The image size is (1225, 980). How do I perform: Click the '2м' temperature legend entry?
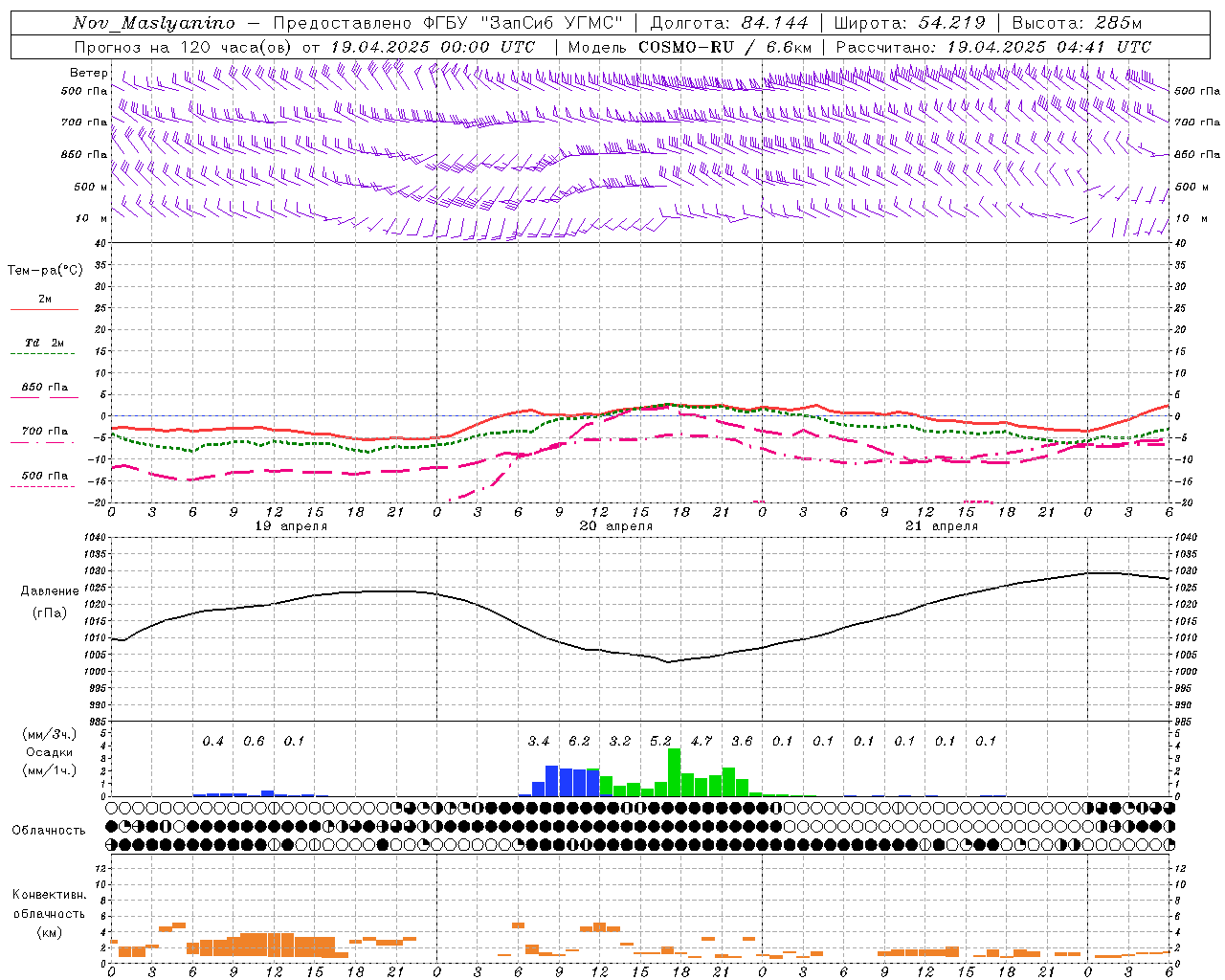point(45,299)
